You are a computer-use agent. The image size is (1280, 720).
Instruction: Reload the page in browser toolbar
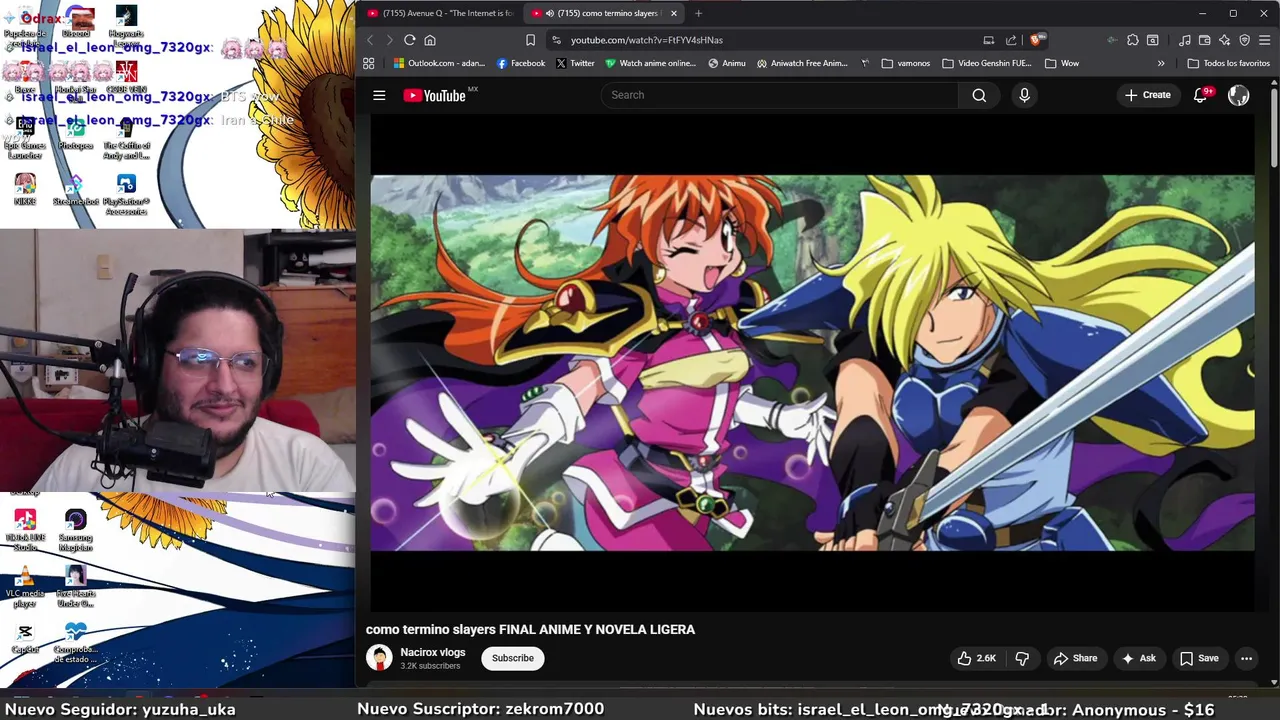click(x=409, y=40)
